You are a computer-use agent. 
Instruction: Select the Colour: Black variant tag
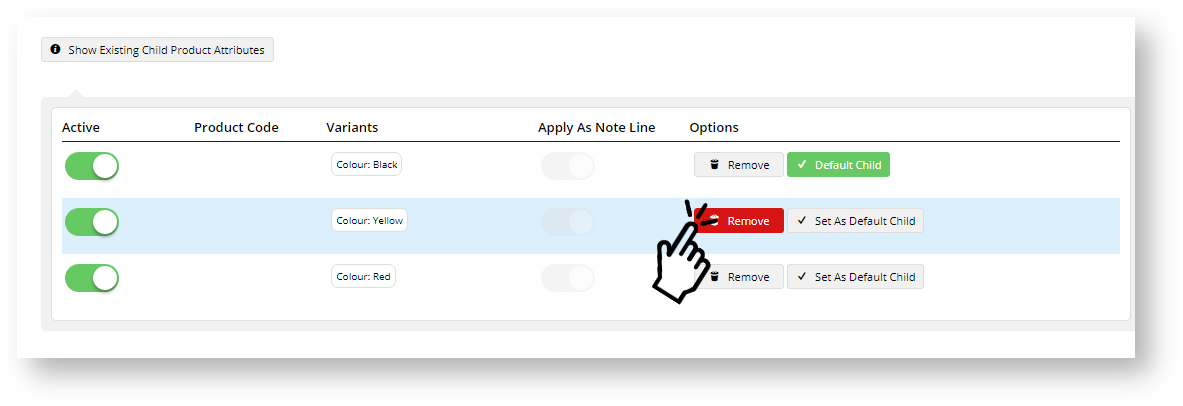(367, 165)
